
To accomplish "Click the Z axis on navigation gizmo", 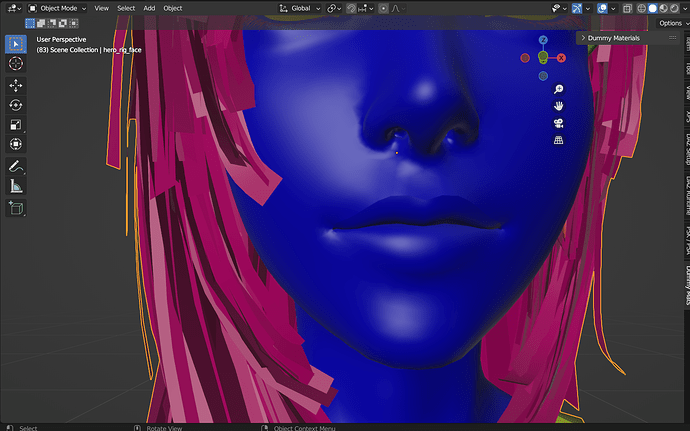I will click(x=543, y=40).
